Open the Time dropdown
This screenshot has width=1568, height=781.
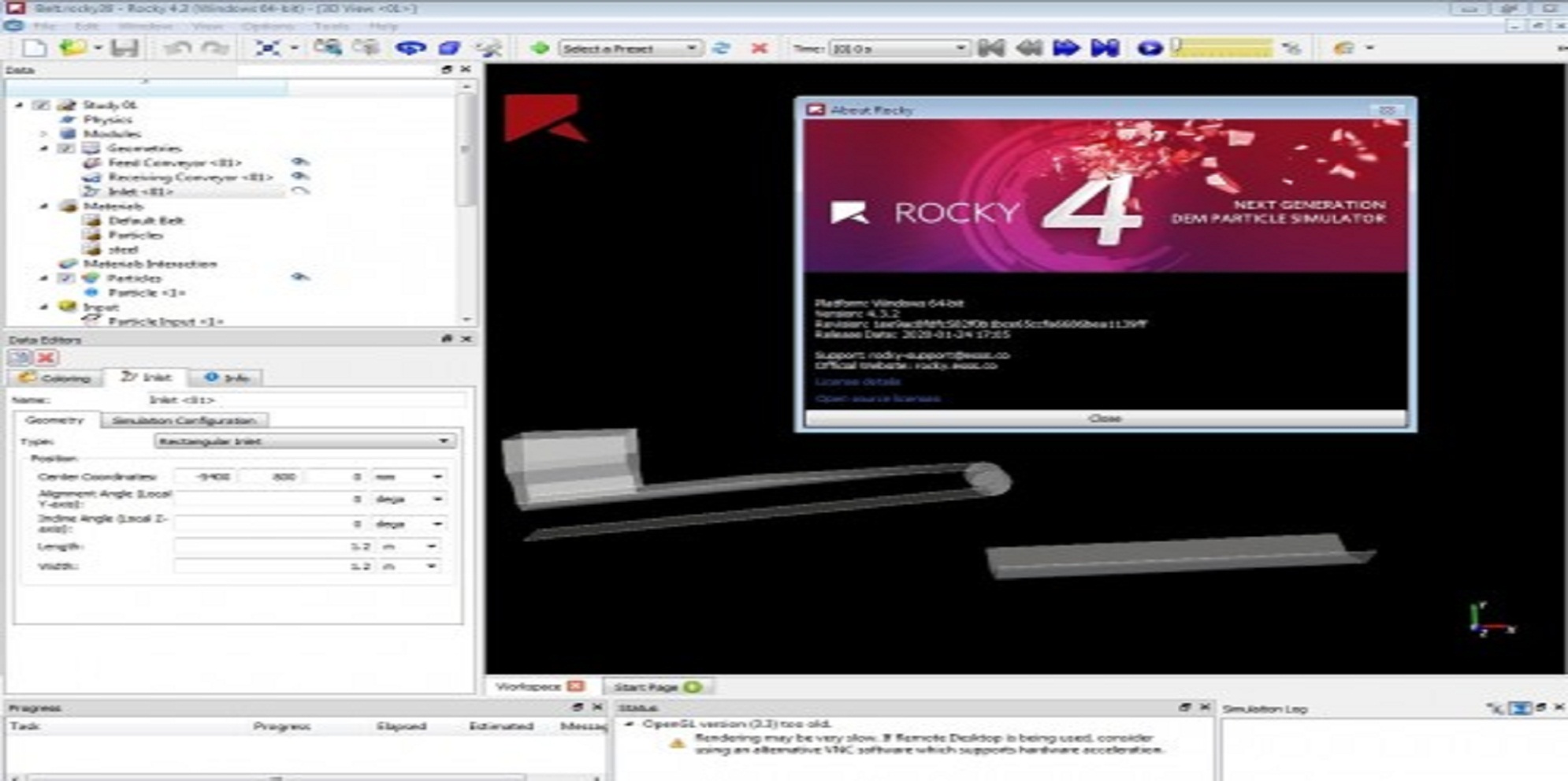pyautogui.click(x=899, y=48)
